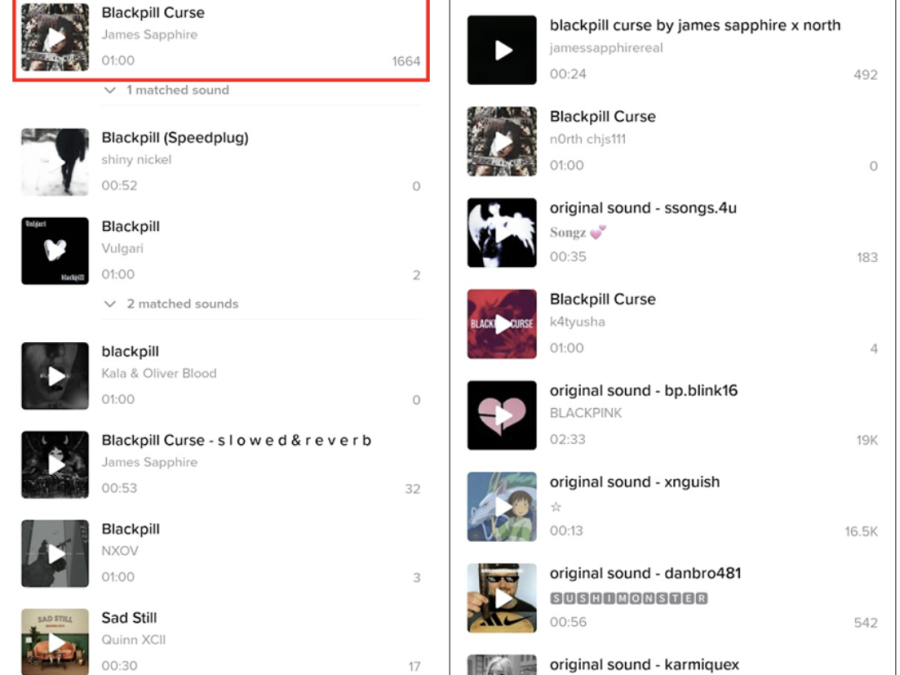The width and height of the screenshot is (900, 675).
Task: Play Blackpill (Speedplug) by shiny nickel
Action: tap(55, 162)
